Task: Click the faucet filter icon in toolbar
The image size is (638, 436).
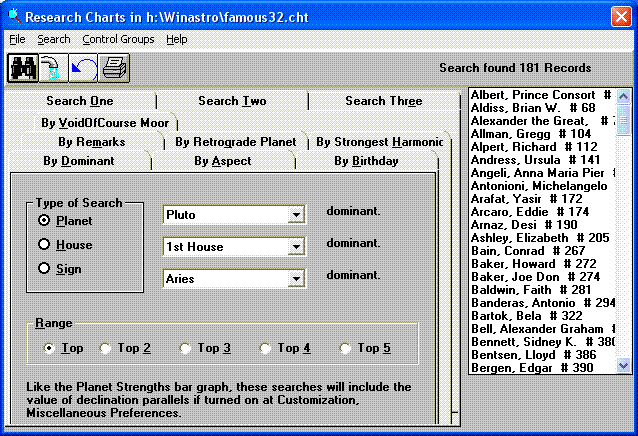Action: point(52,68)
